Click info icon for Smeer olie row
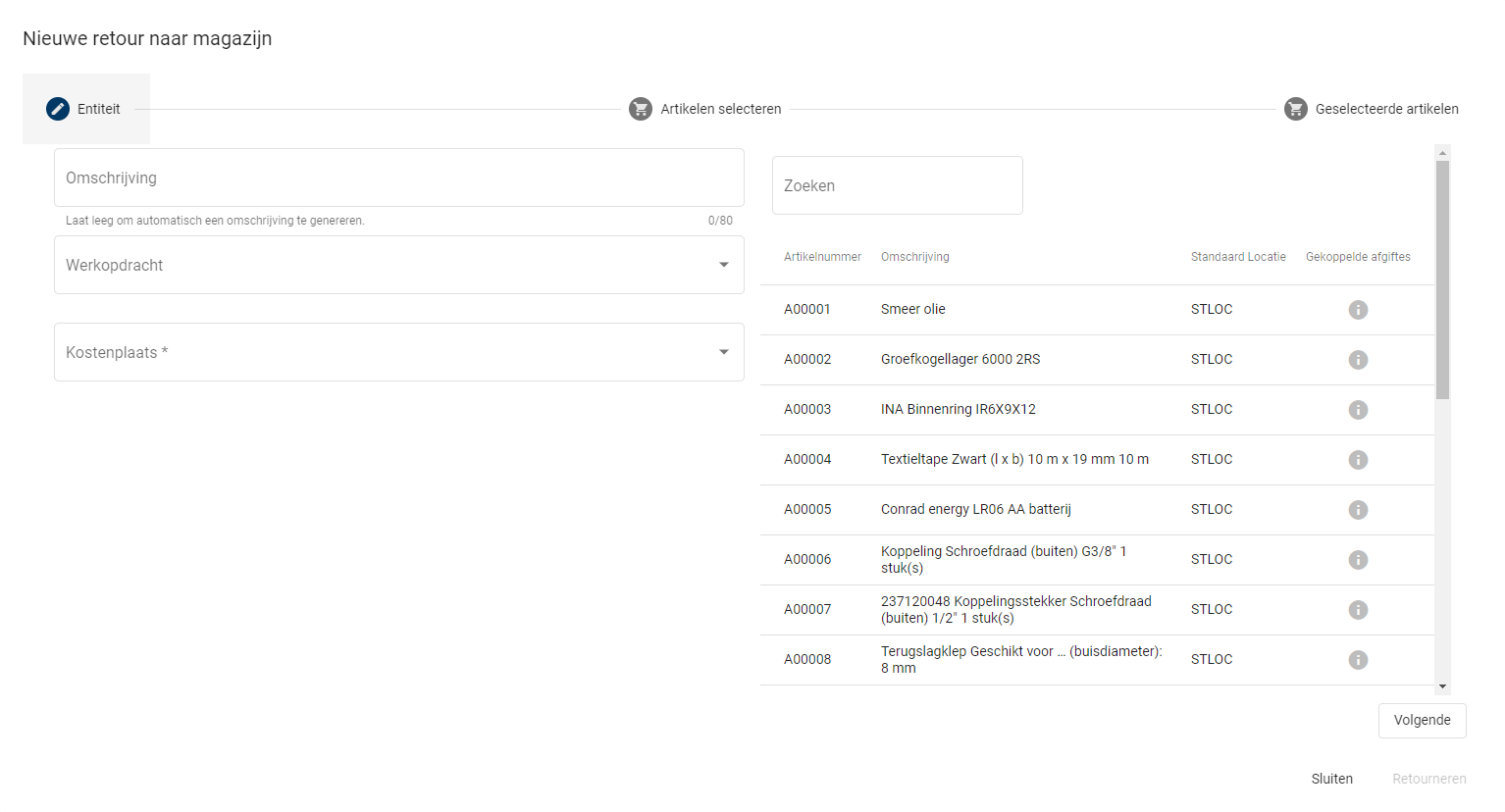The image size is (1505, 812). click(1358, 310)
